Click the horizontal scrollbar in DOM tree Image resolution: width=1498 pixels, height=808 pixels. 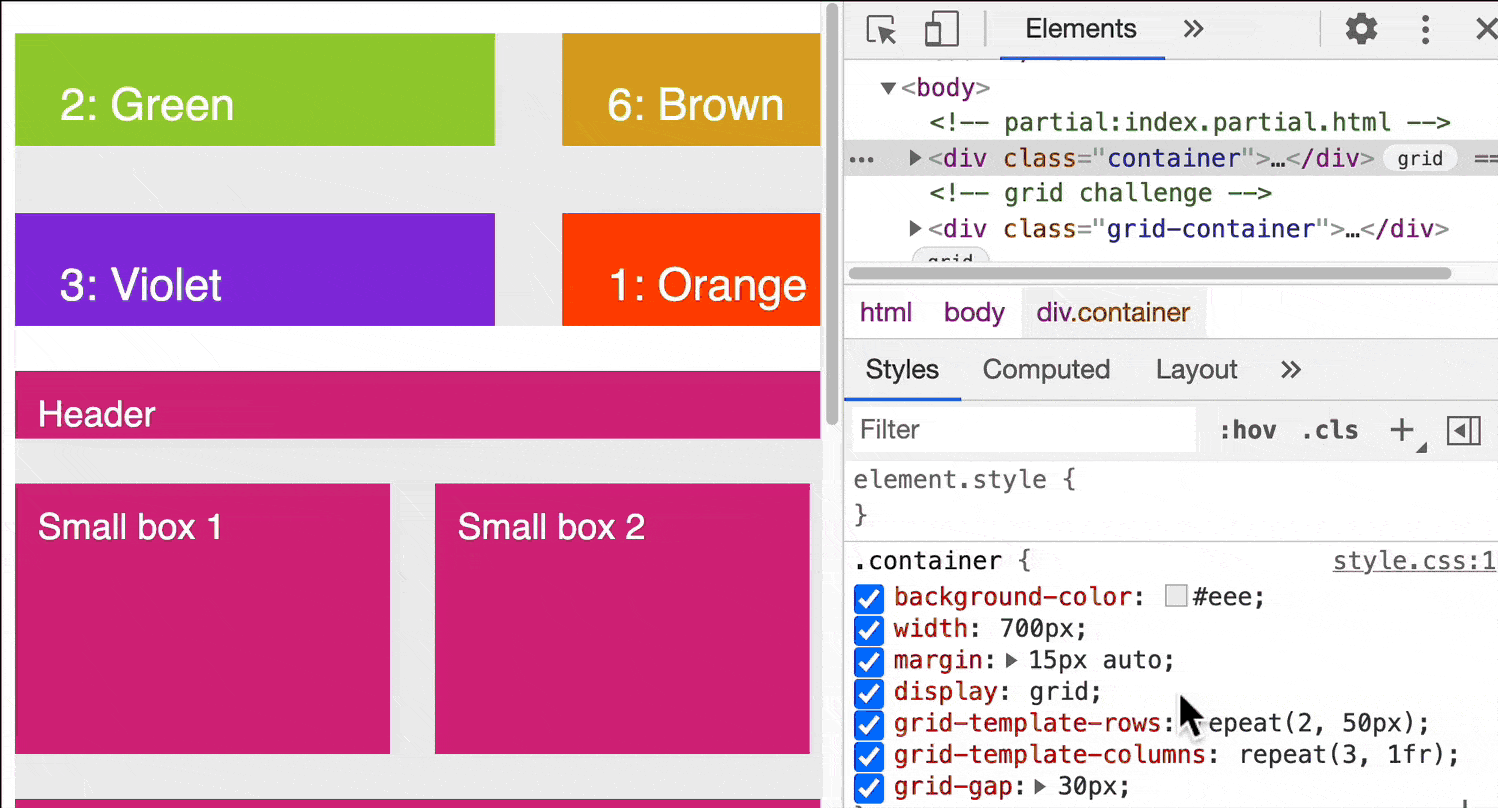point(1149,273)
